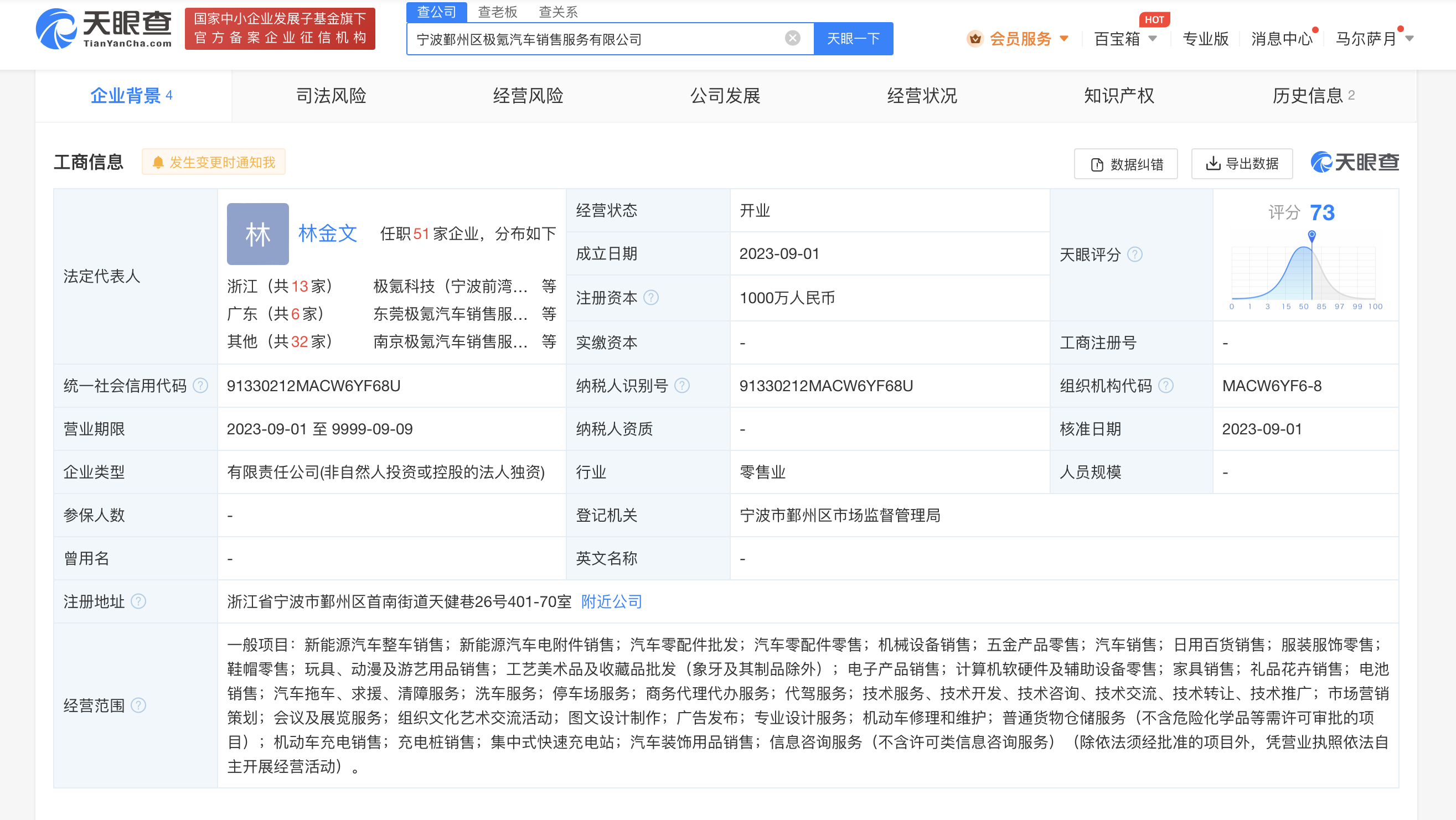This screenshot has width=1456, height=820.
Task: Enable 发生变更时通知我 change notifications
Action: tap(213, 162)
